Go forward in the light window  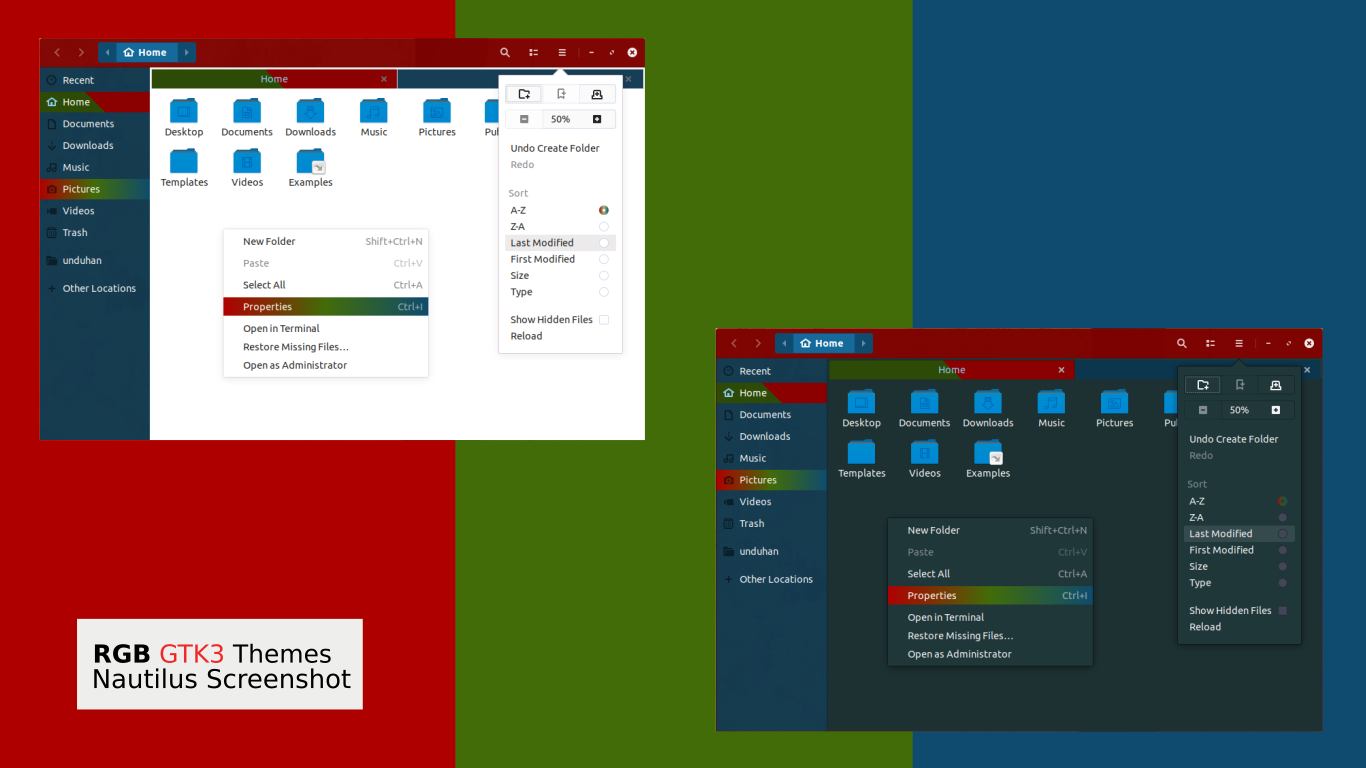click(81, 52)
